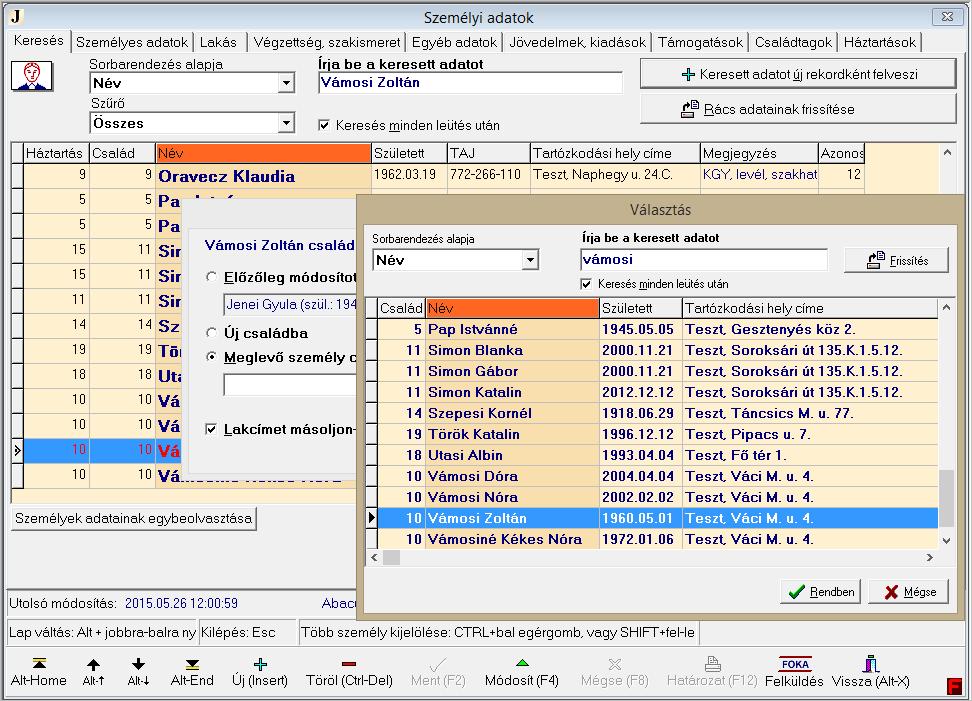
Task: Open main Sorbarendezés alapja Név dropdown
Action: [x=286, y=83]
